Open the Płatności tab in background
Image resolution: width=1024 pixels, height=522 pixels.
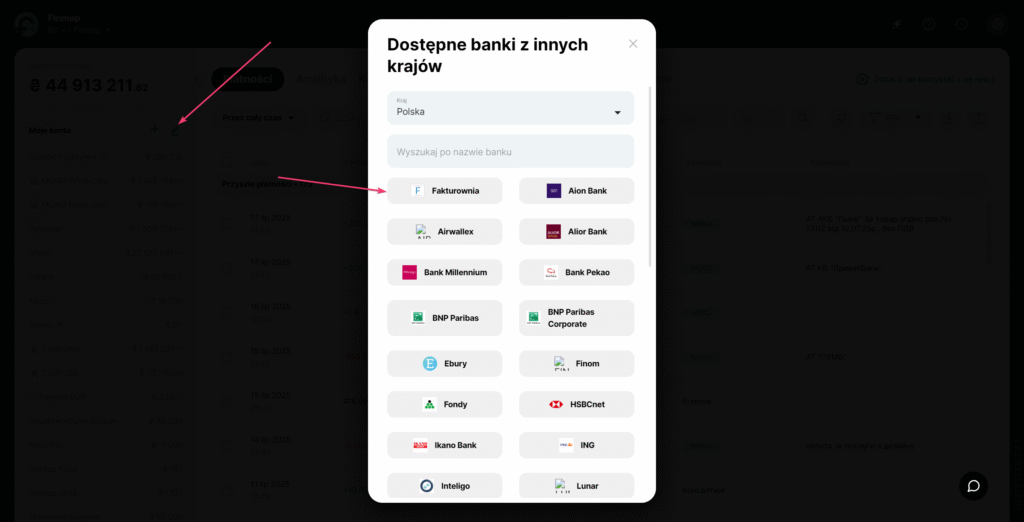coord(248,79)
